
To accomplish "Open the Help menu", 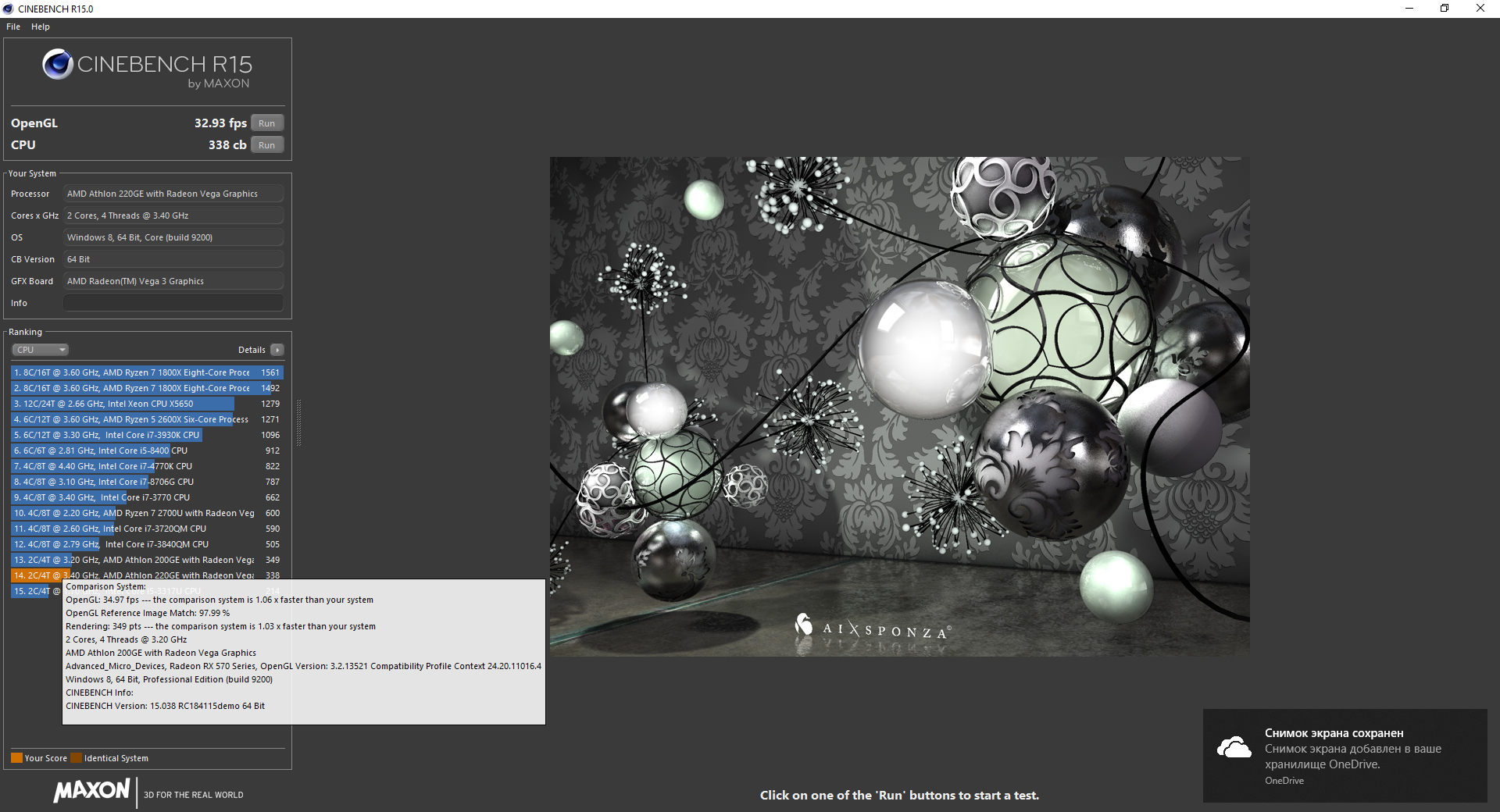I will pyautogui.click(x=41, y=27).
